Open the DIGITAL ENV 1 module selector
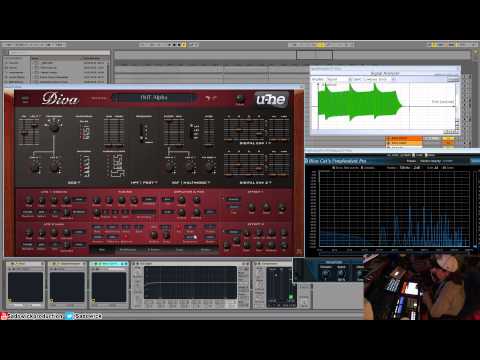 click(256, 143)
